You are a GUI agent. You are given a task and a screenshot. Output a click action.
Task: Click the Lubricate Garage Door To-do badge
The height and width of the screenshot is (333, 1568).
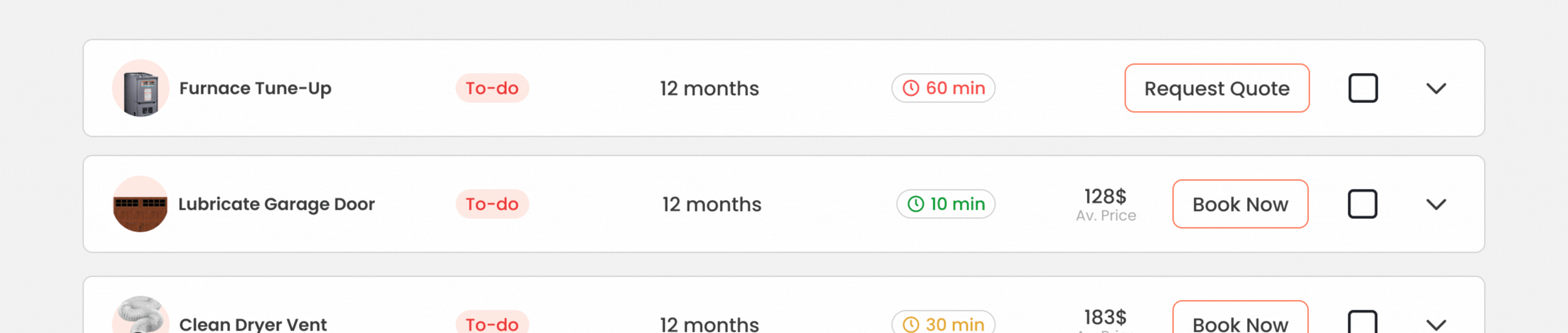click(x=492, y=204)
